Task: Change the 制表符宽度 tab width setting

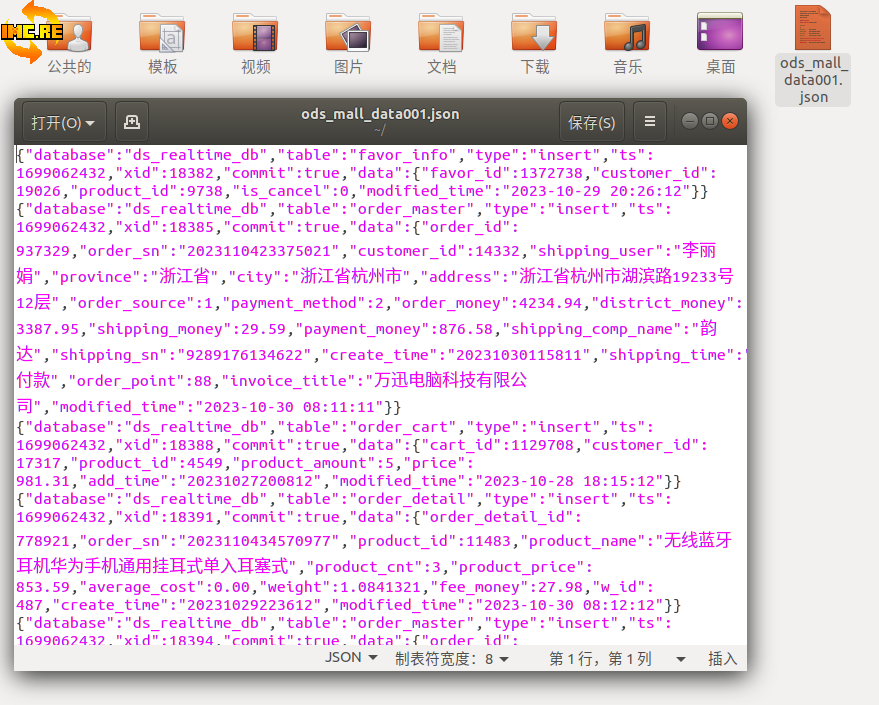Action: (452, 658)
